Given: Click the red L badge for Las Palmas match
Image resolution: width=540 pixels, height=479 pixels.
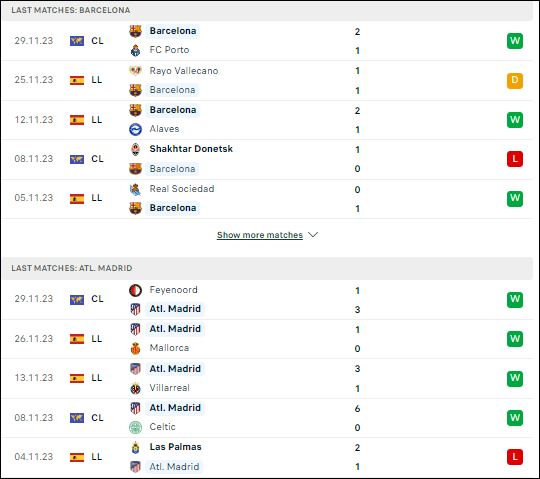Looking at the screenshot, I should (515, 457).
